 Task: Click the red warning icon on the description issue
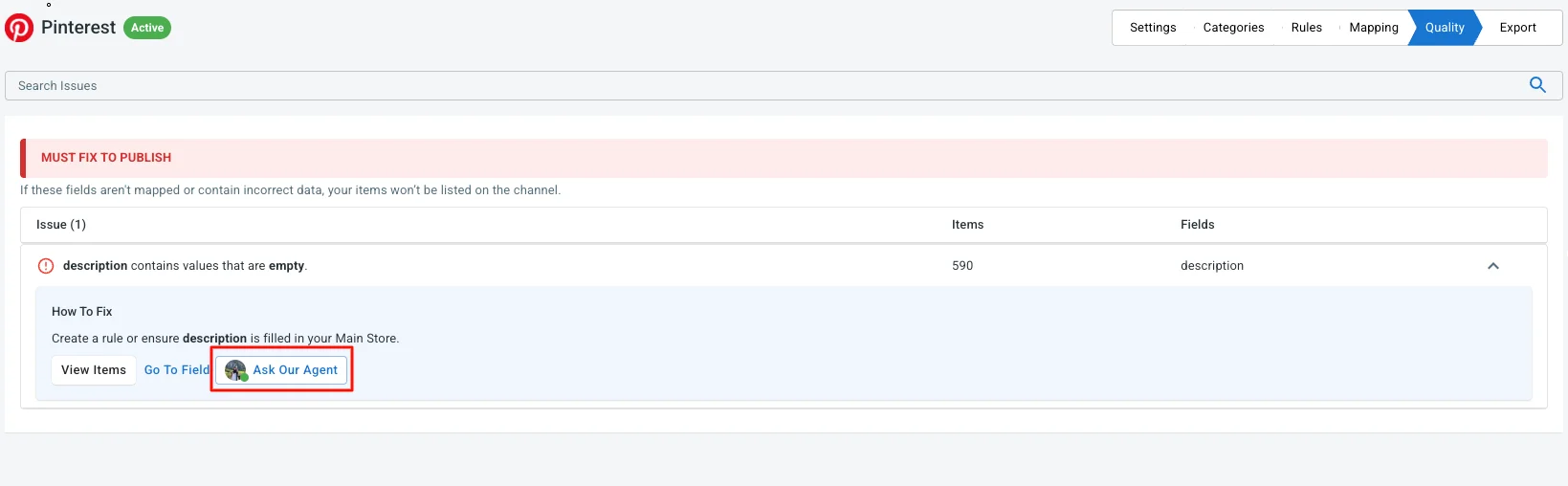(x=46, y=266)
